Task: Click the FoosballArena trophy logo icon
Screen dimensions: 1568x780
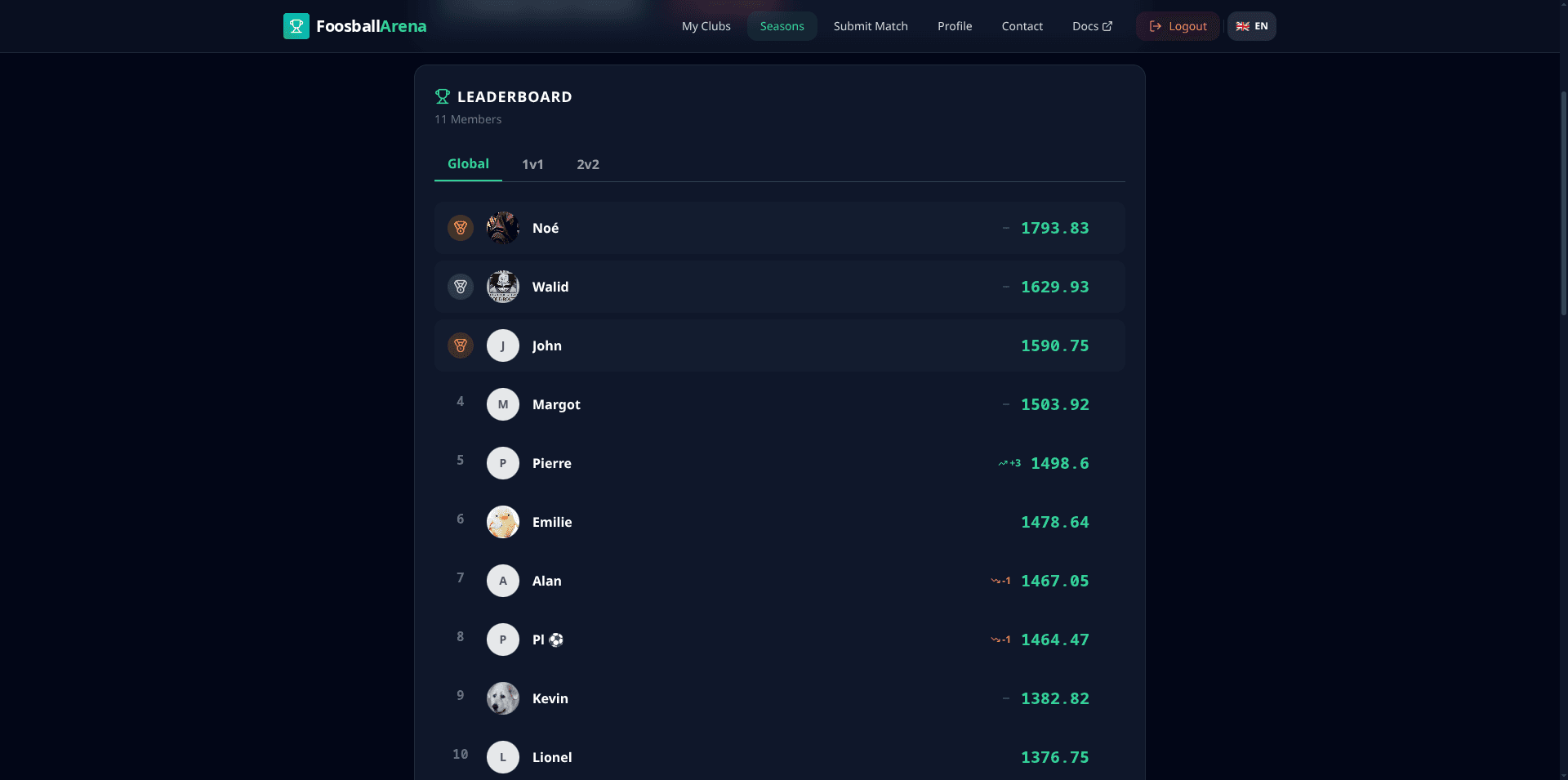Action: 296,25
